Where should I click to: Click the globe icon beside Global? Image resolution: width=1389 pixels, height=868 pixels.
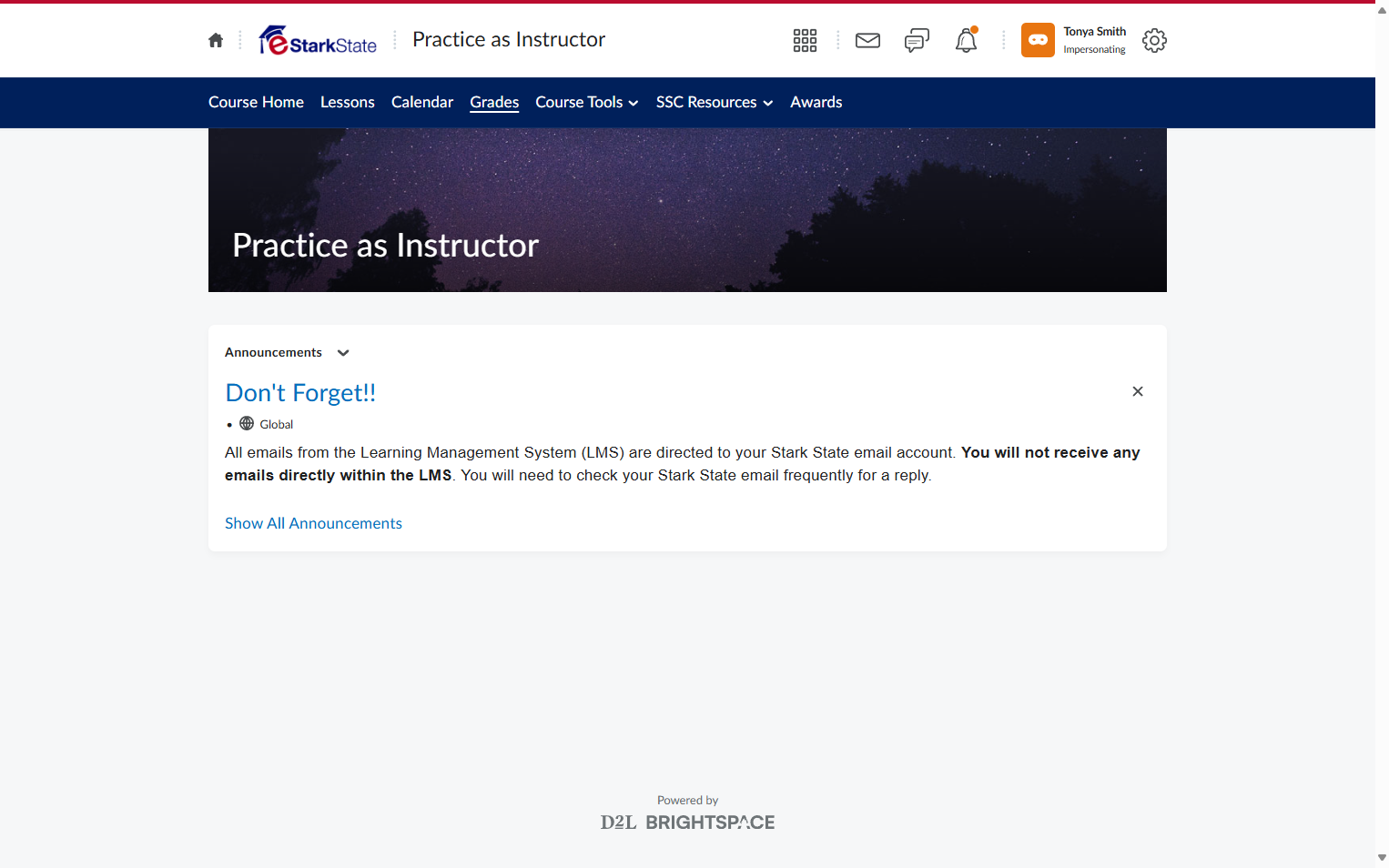[247, 424]
